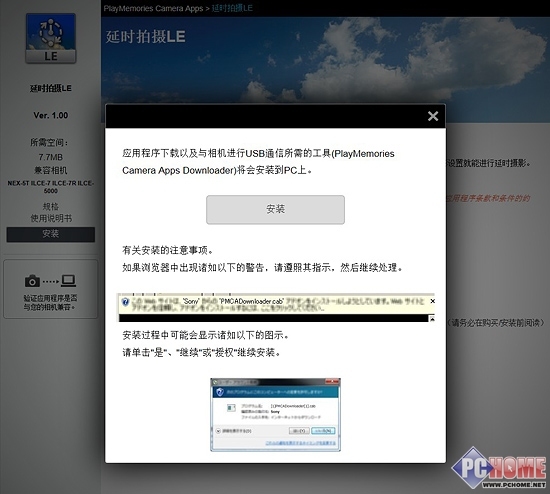Screen dimensions: 550x494
Task: Click the details expander in UAC sample image
Action: point(218,431)
